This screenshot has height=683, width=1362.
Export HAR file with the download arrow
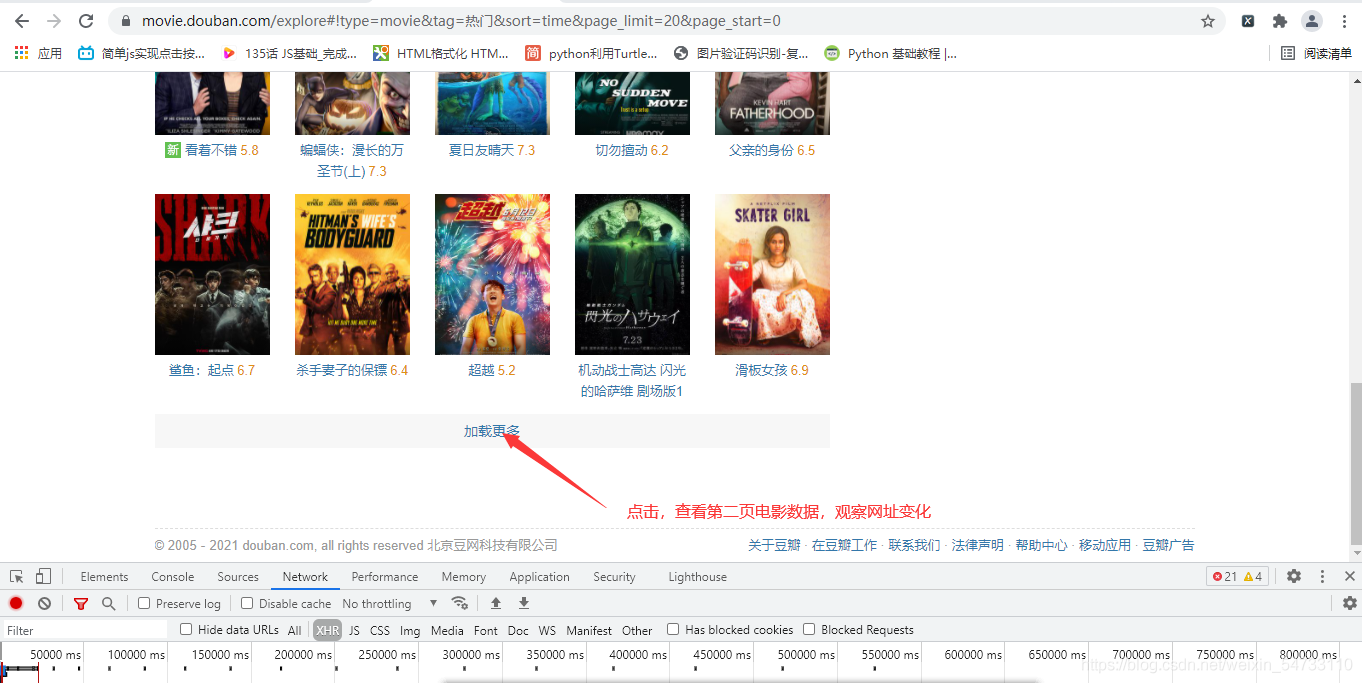524,603
